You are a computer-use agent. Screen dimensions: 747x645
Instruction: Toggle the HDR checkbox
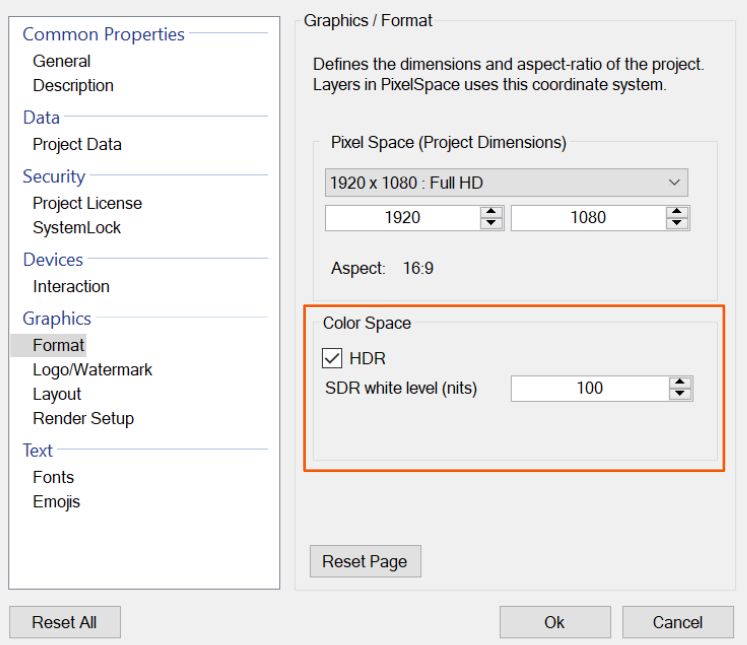click(x=332, y=358)
